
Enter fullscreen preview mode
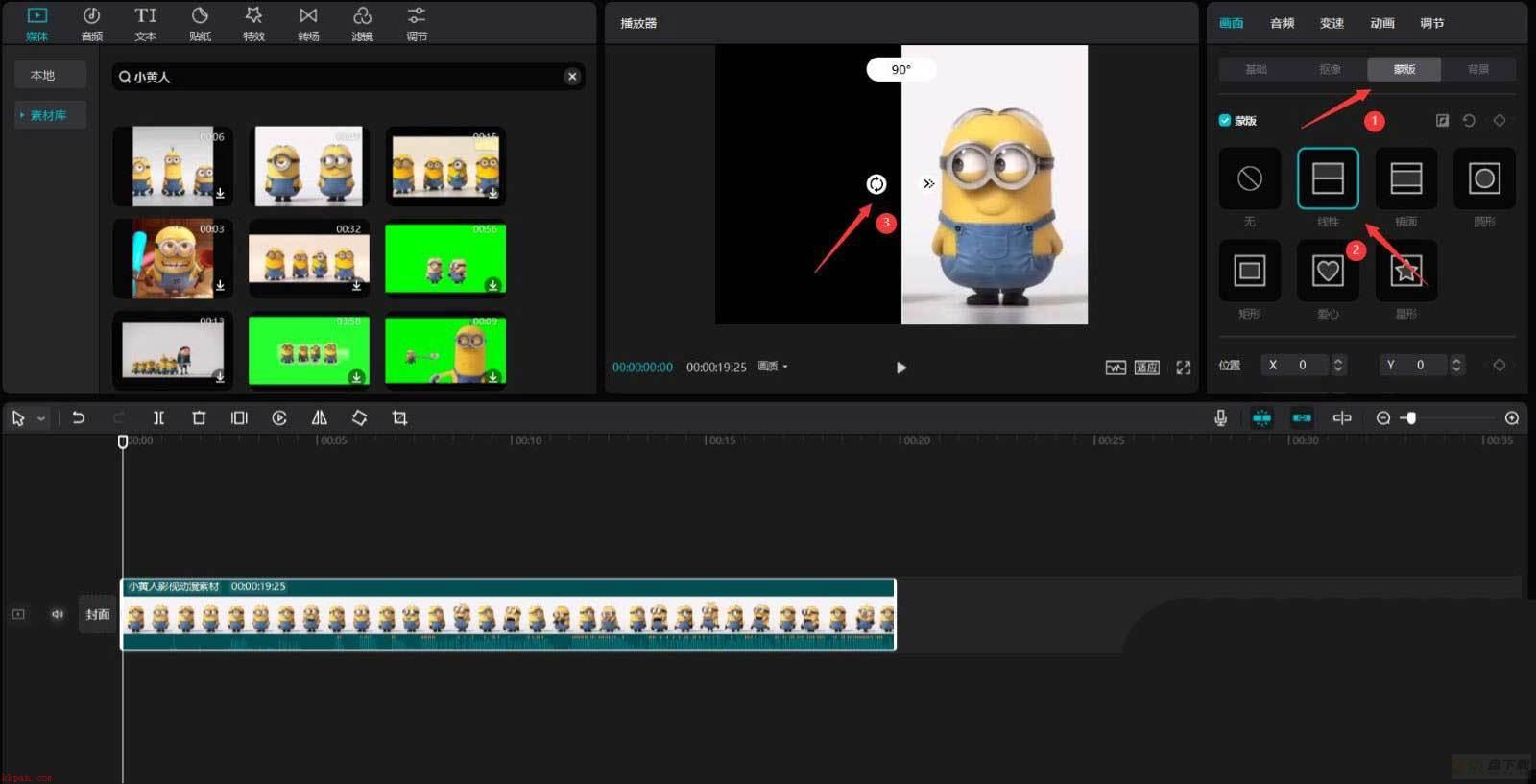[1184, 368]
